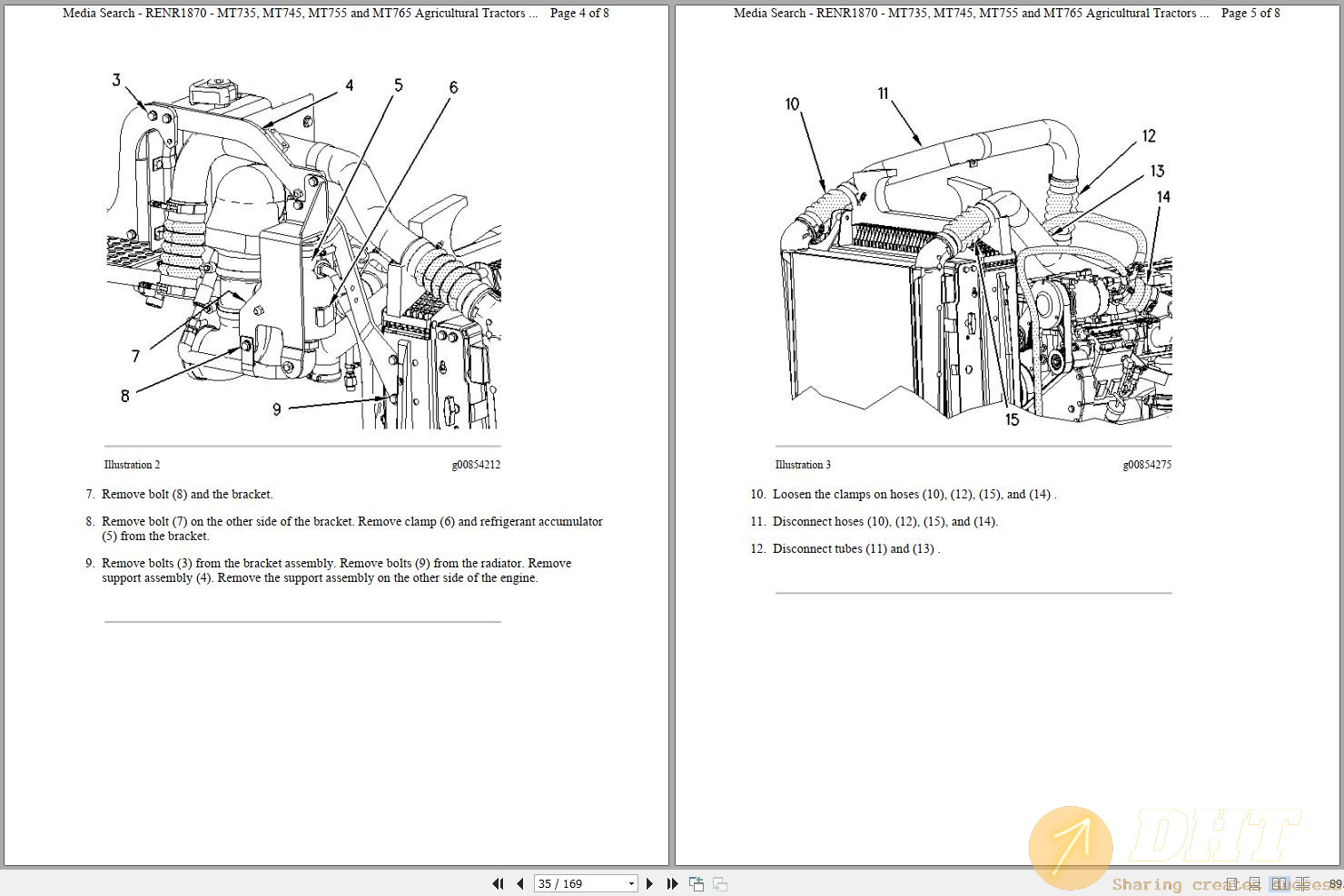Click inside the page number input field
Screen dimensions: 1344x896
click(x=572, y=883)
